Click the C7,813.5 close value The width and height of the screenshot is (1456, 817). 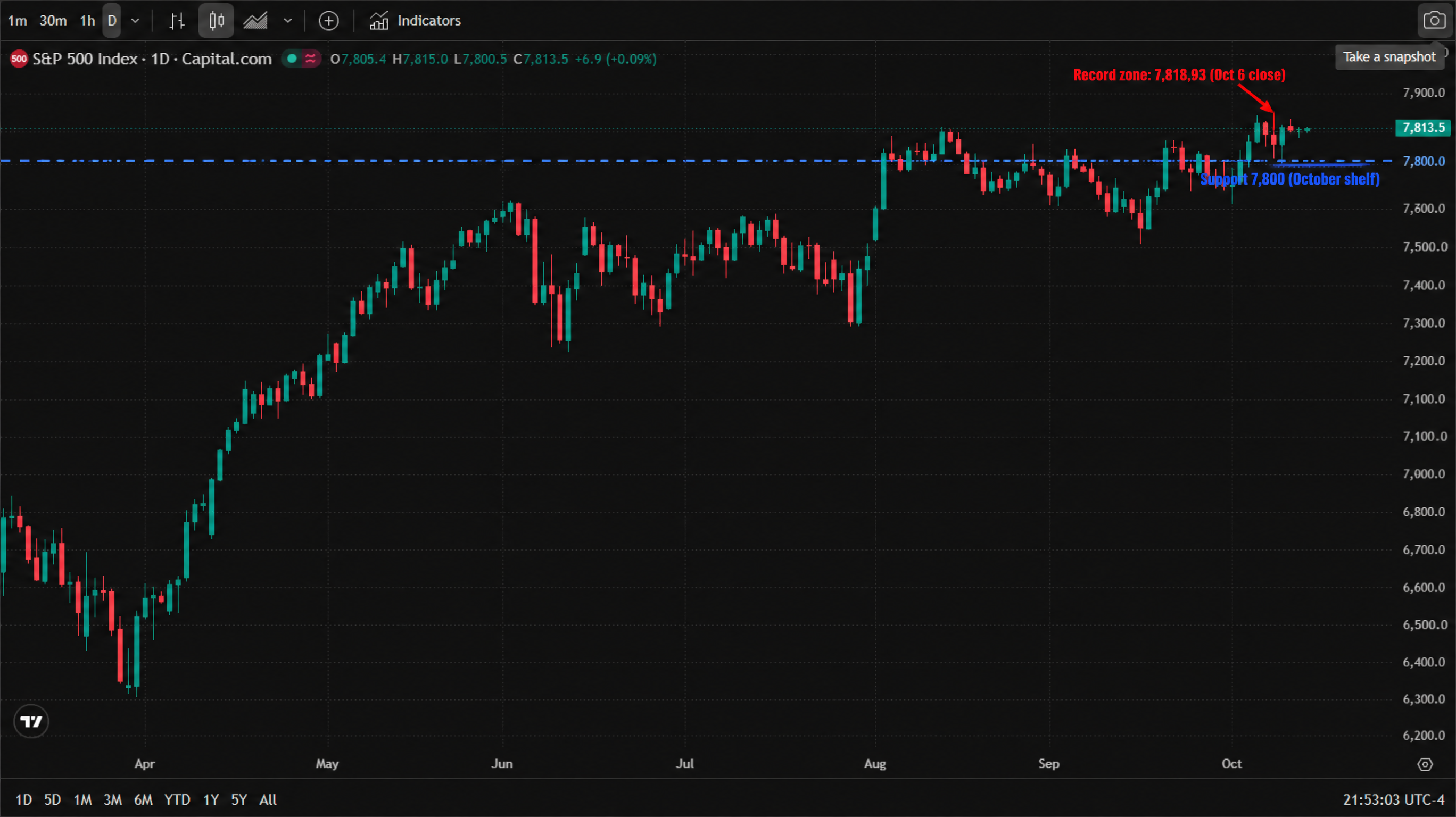click(x=540, y=59)
